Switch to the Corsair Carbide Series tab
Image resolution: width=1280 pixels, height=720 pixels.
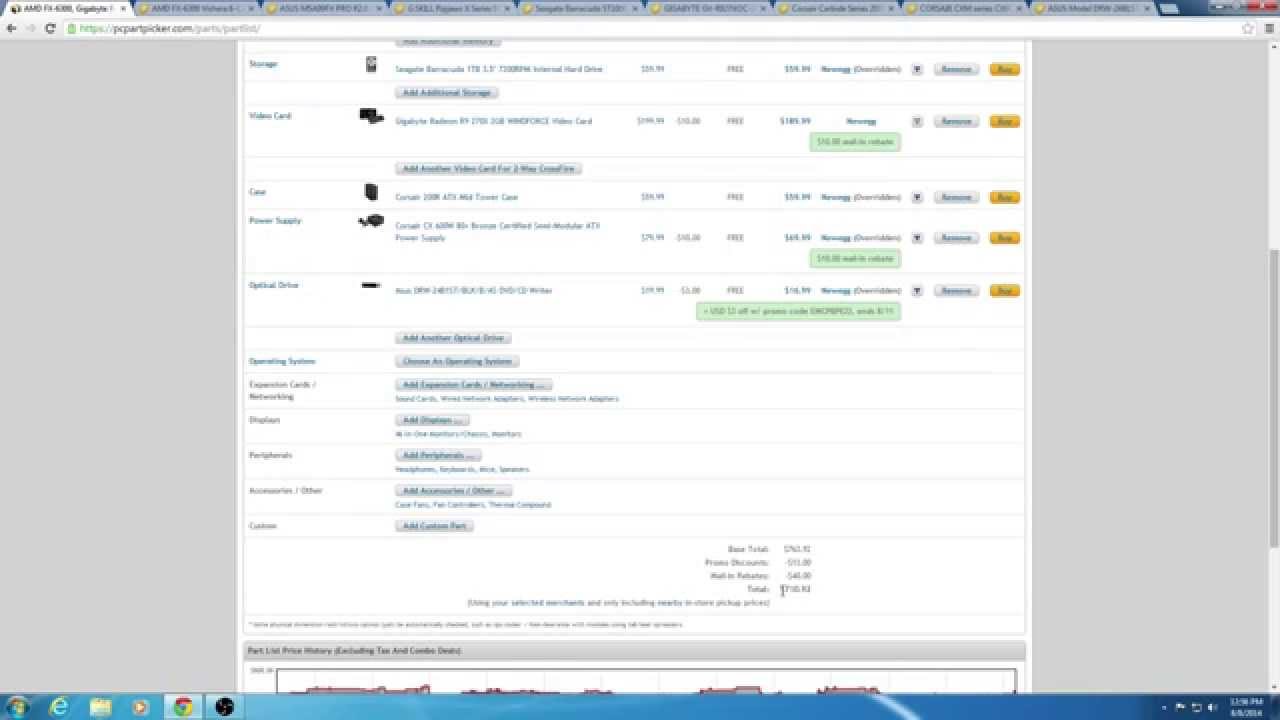click(x=835, y=8)
